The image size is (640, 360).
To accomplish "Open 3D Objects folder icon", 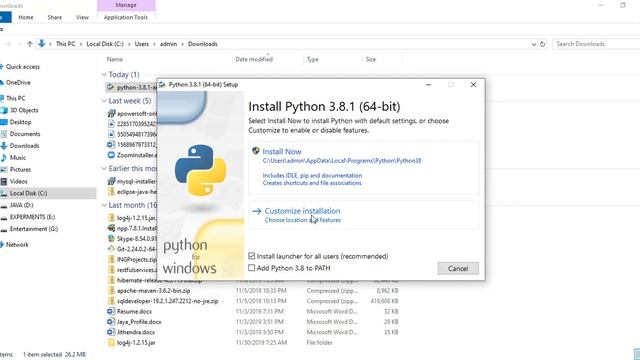I will [x=4, y=110].
